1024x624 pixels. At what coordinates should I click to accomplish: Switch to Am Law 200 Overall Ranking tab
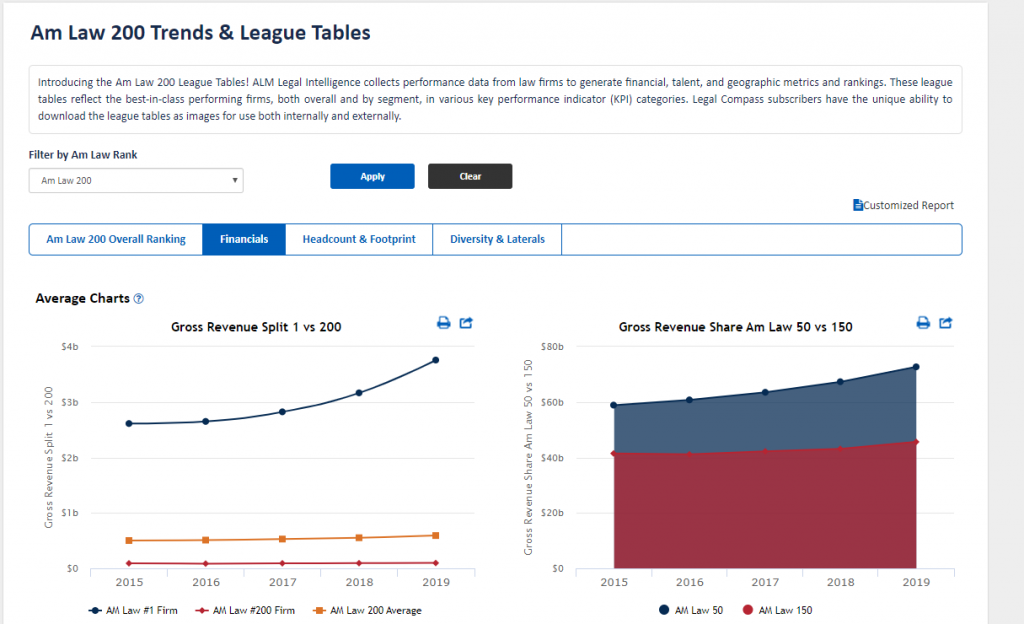coord(116,240)
